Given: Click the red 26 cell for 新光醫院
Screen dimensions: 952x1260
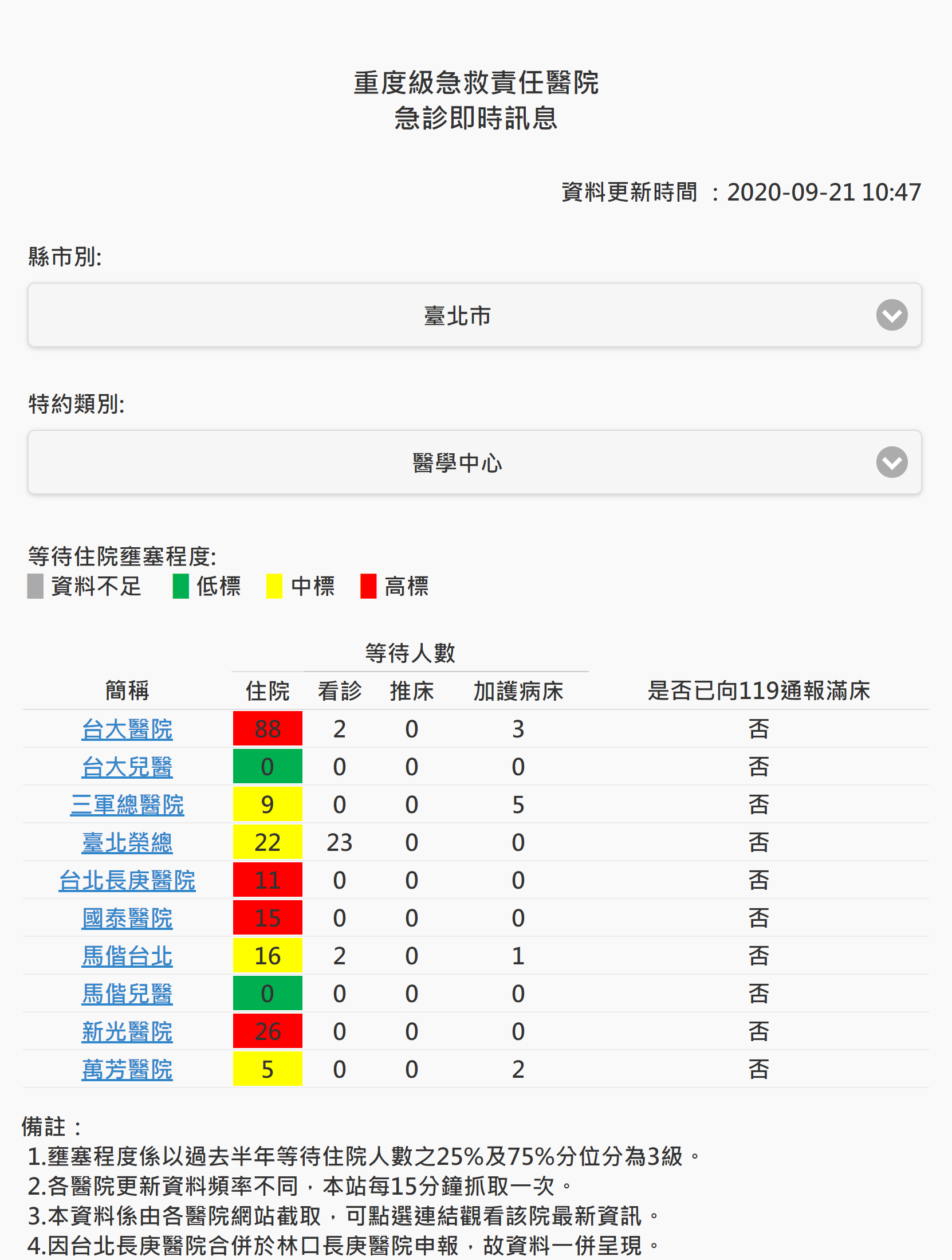Looking at the screenshot, I should [267, 1031].
